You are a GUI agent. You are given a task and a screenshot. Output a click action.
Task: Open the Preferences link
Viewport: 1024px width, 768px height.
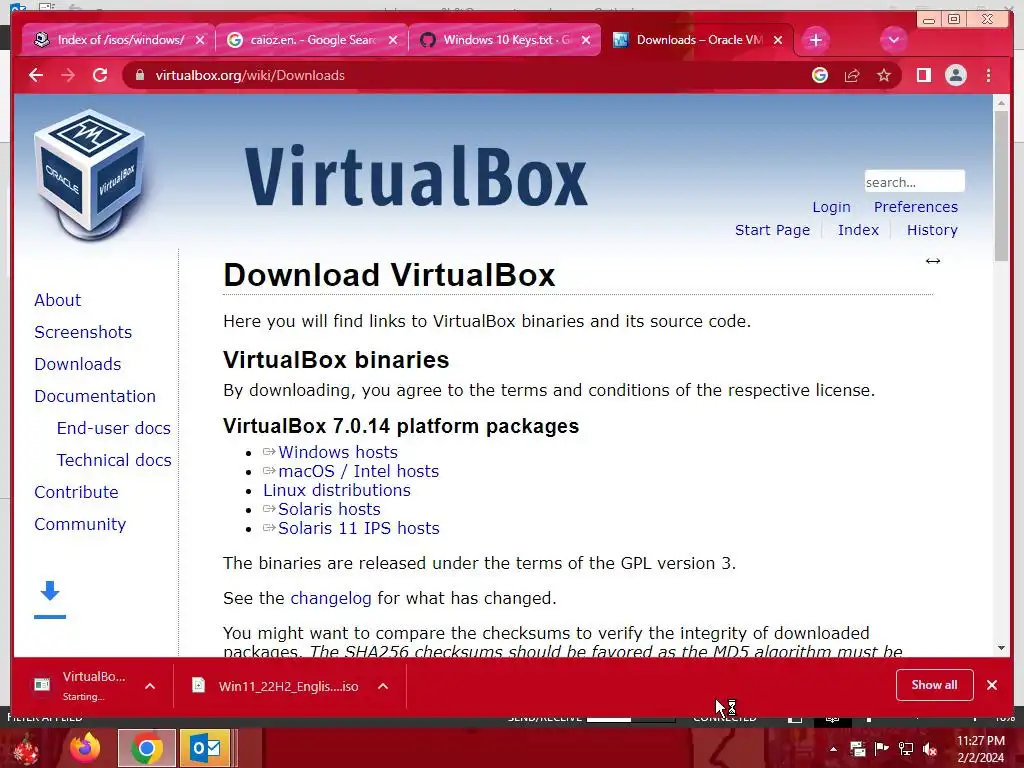(x=916, y=207)
